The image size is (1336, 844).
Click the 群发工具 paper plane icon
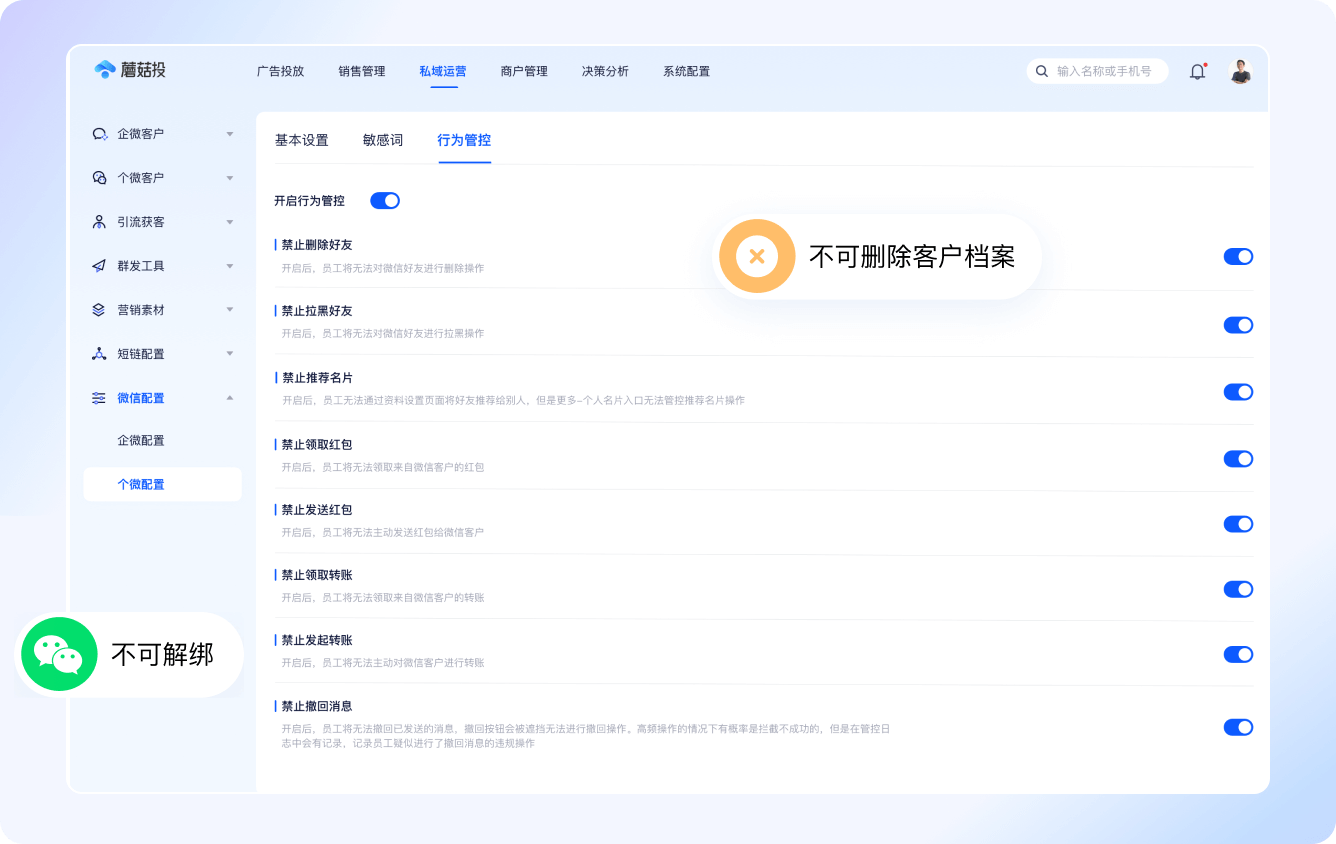pos(99,266)
